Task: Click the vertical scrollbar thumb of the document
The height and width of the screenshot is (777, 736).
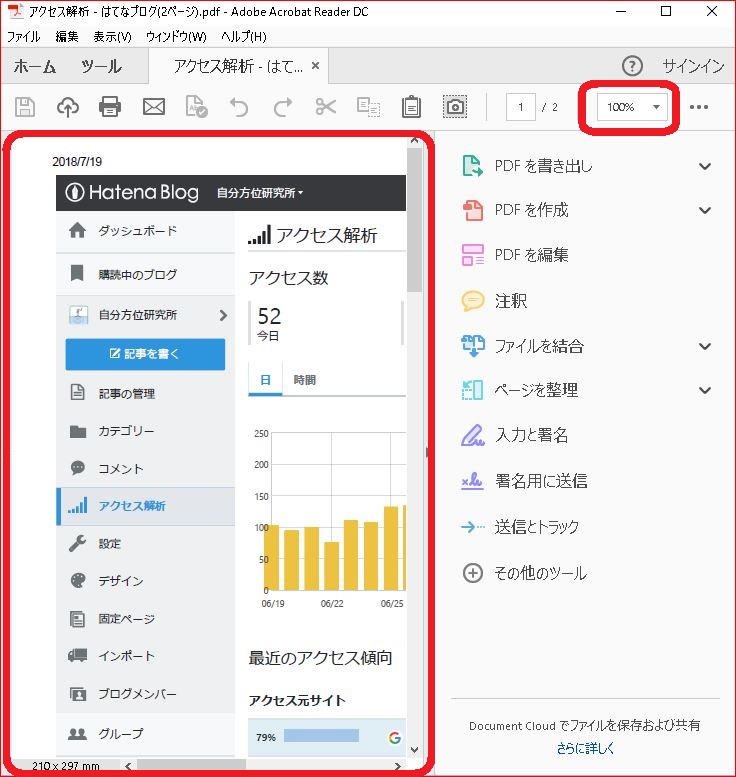Action: (x=414, y=221)
